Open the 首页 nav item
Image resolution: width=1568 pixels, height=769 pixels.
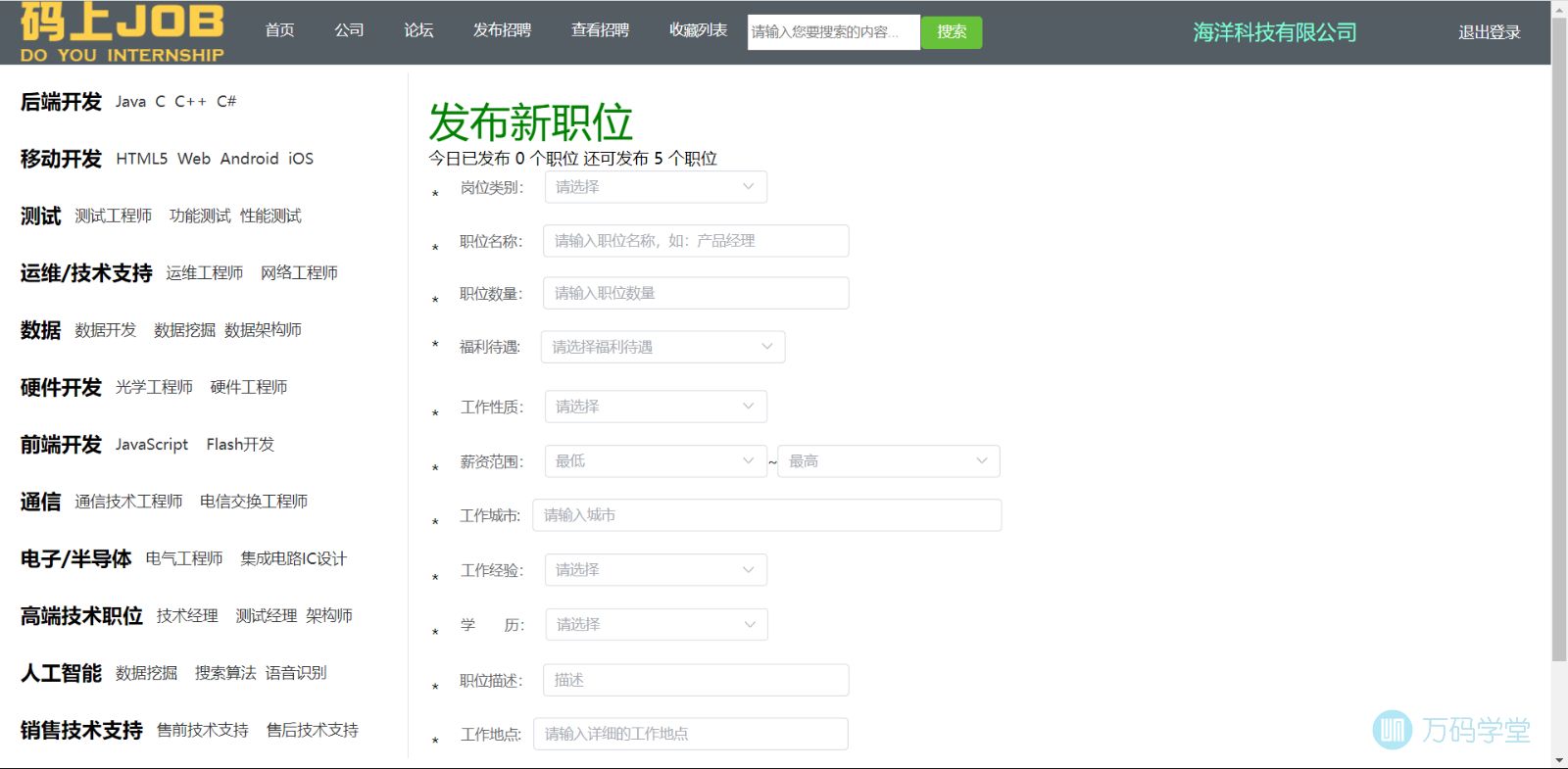coord(280,30)
